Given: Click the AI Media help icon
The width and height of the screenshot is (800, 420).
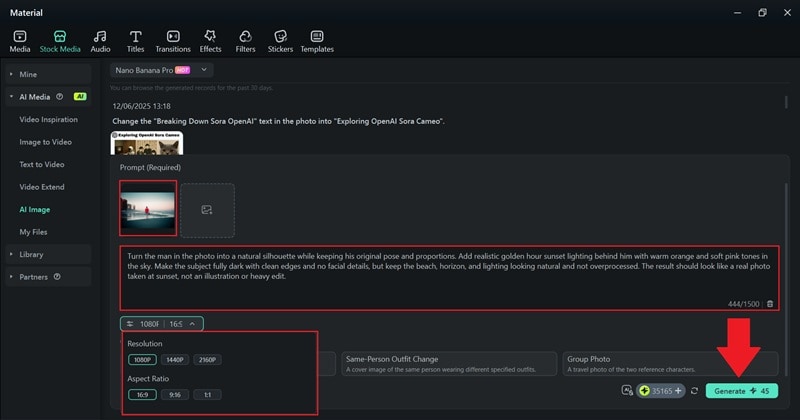Looking at the screenshot, I should tap(60, 96).
